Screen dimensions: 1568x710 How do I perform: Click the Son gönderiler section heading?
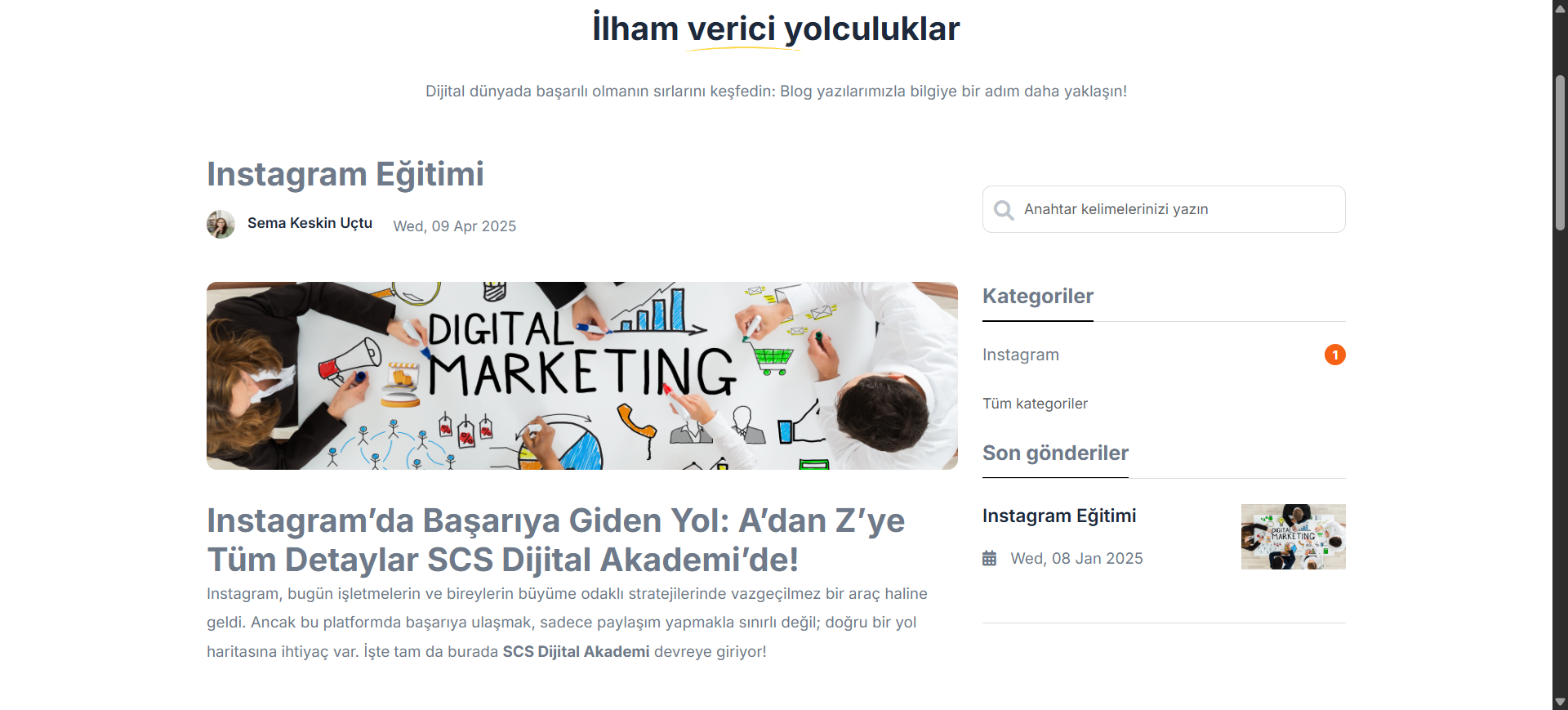click(1055, 453)
